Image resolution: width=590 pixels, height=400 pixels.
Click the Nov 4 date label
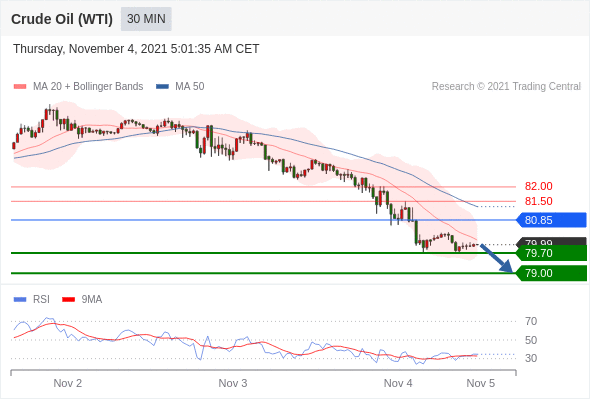(398, 383)
